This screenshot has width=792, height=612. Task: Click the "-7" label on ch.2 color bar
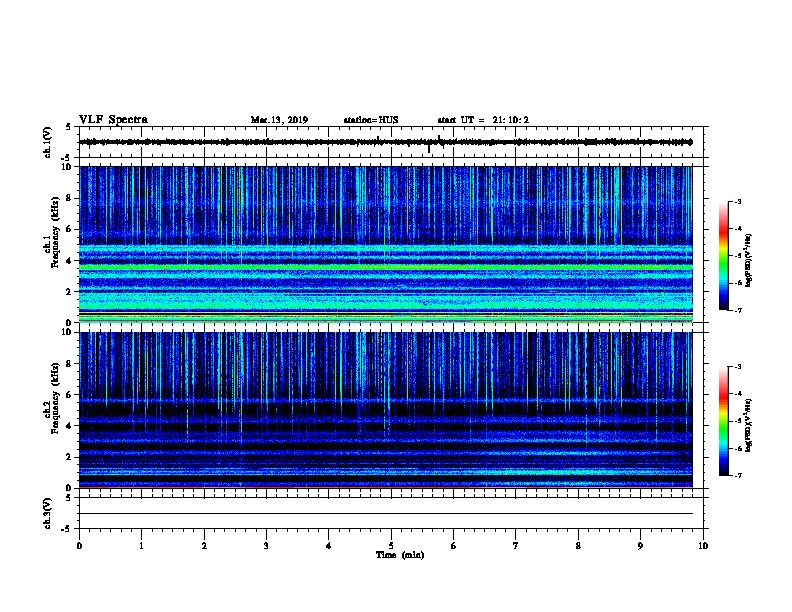737,476
